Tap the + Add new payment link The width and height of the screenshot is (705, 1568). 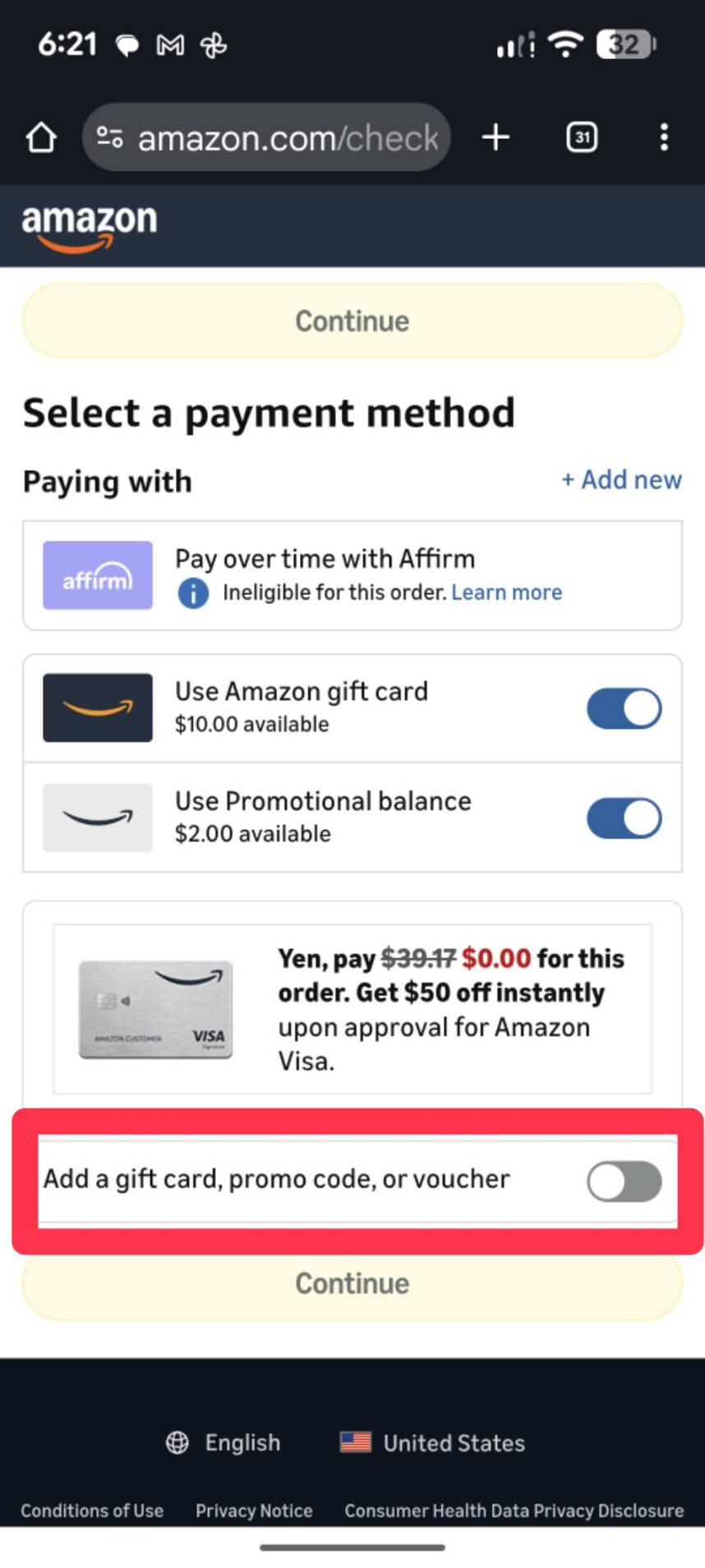coord(621,480)
